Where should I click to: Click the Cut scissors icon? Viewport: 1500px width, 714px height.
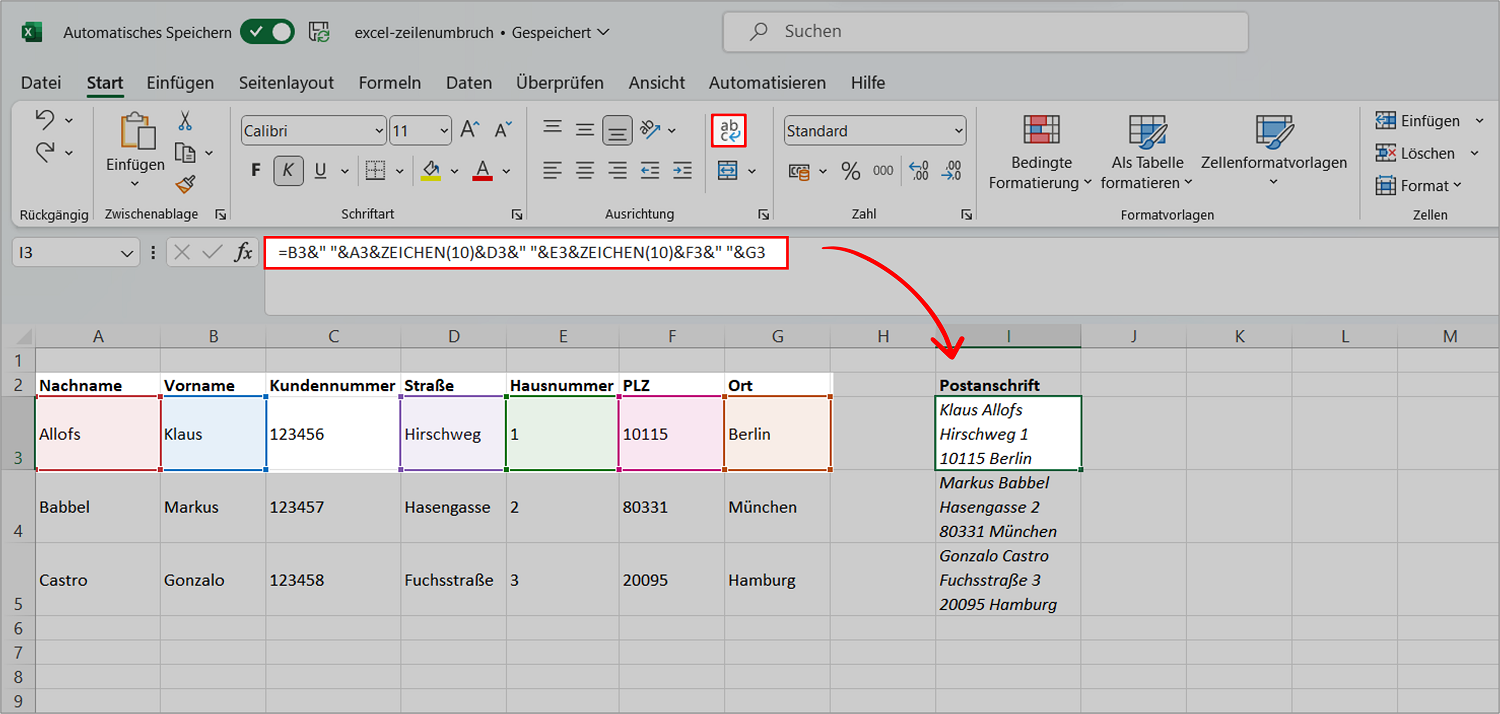pyautogui.click(x=185, y=121)
